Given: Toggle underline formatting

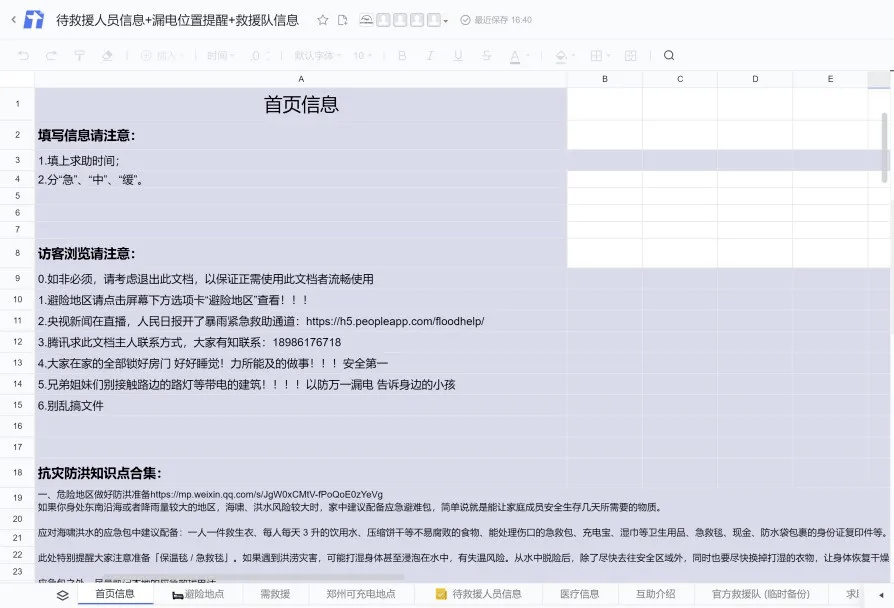Looking at the screenshot, I should click(458, 55).
